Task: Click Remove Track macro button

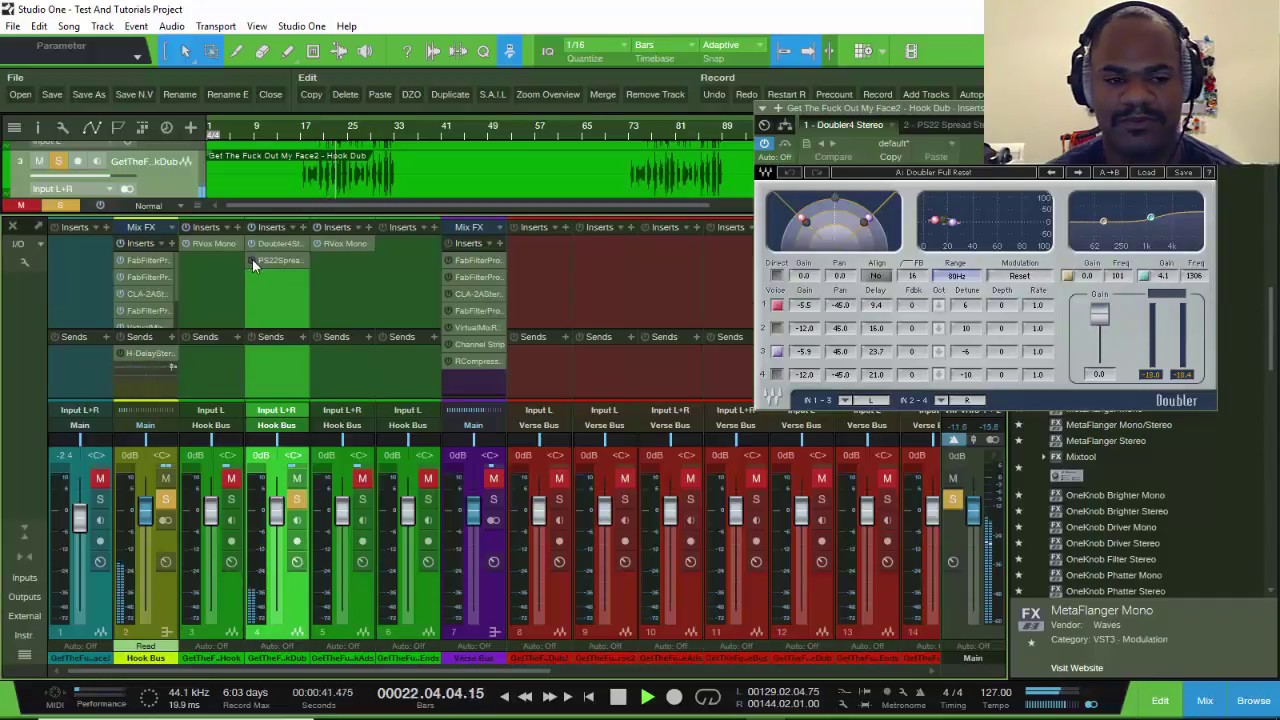Action: pos(655,94)
